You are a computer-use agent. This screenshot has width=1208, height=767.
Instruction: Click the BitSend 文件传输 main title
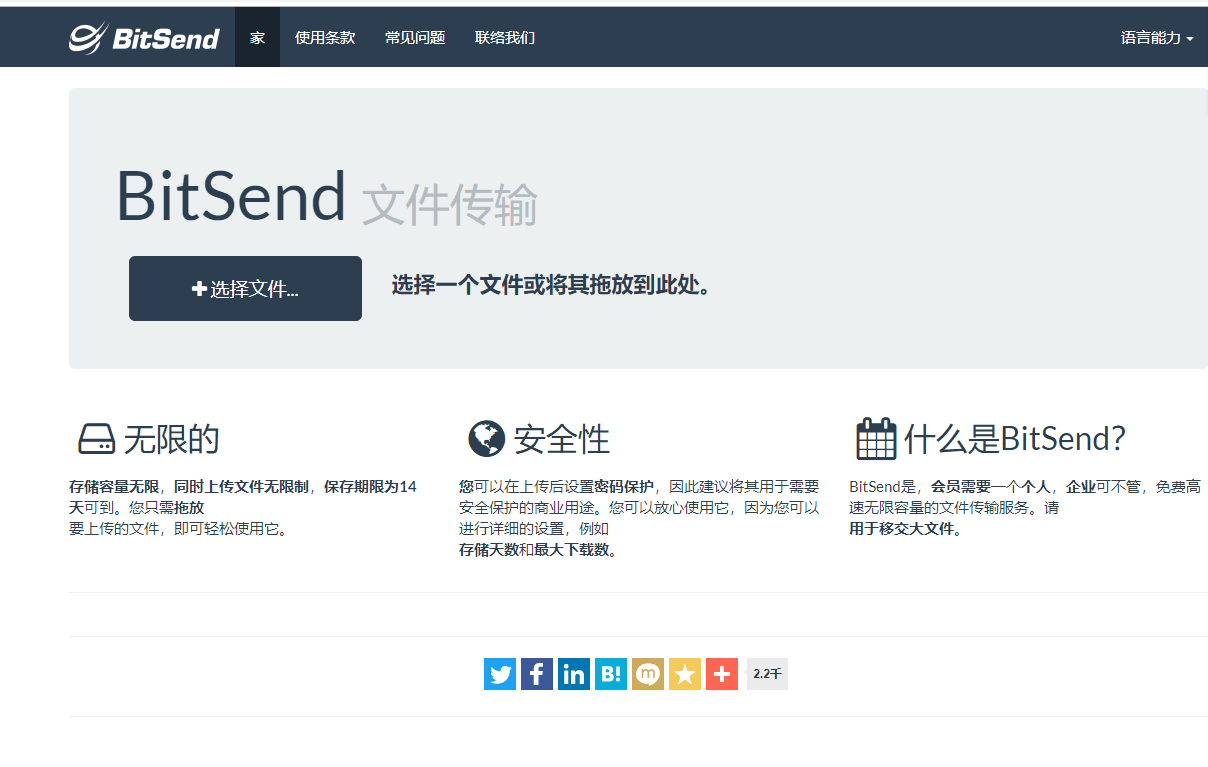tap(326, 197)
